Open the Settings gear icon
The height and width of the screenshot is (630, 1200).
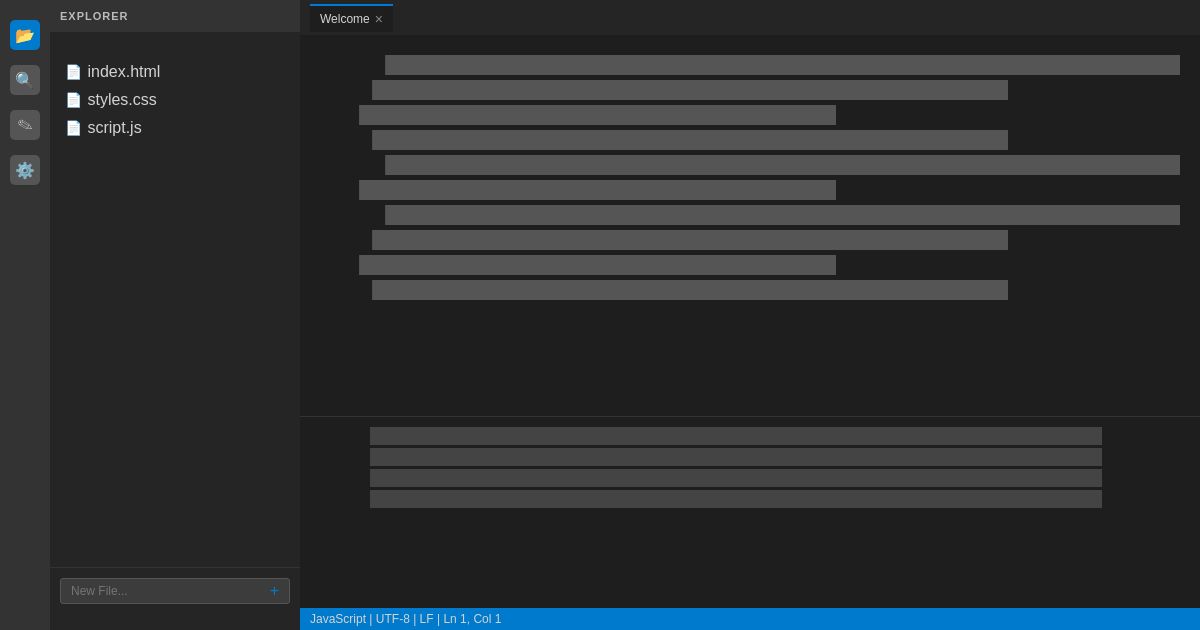[x=25, y=170]
